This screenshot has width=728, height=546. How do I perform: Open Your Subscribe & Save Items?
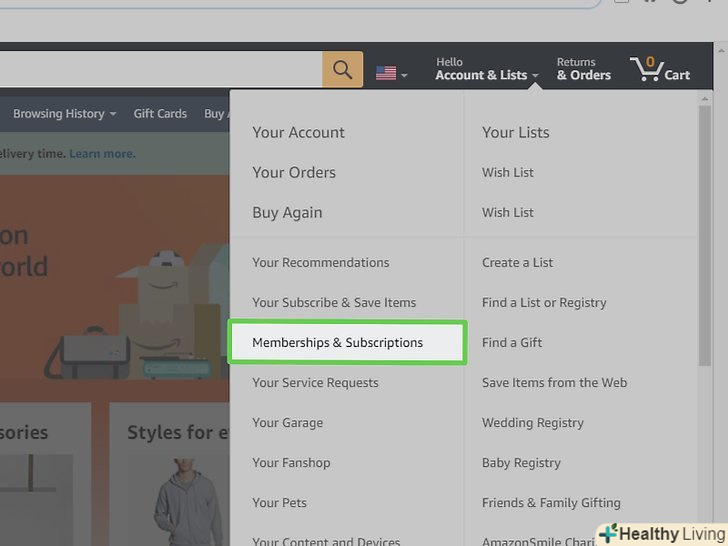point(334,303)
